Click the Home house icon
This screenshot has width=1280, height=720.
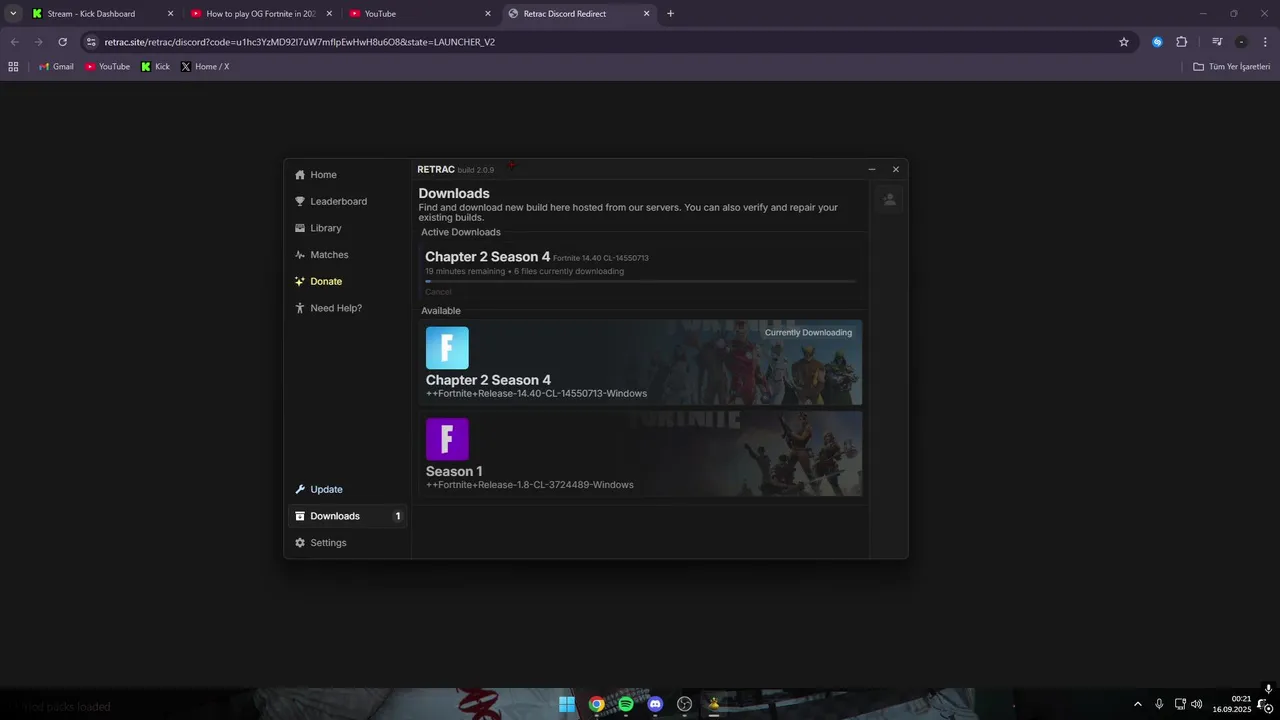coord(300,175)
